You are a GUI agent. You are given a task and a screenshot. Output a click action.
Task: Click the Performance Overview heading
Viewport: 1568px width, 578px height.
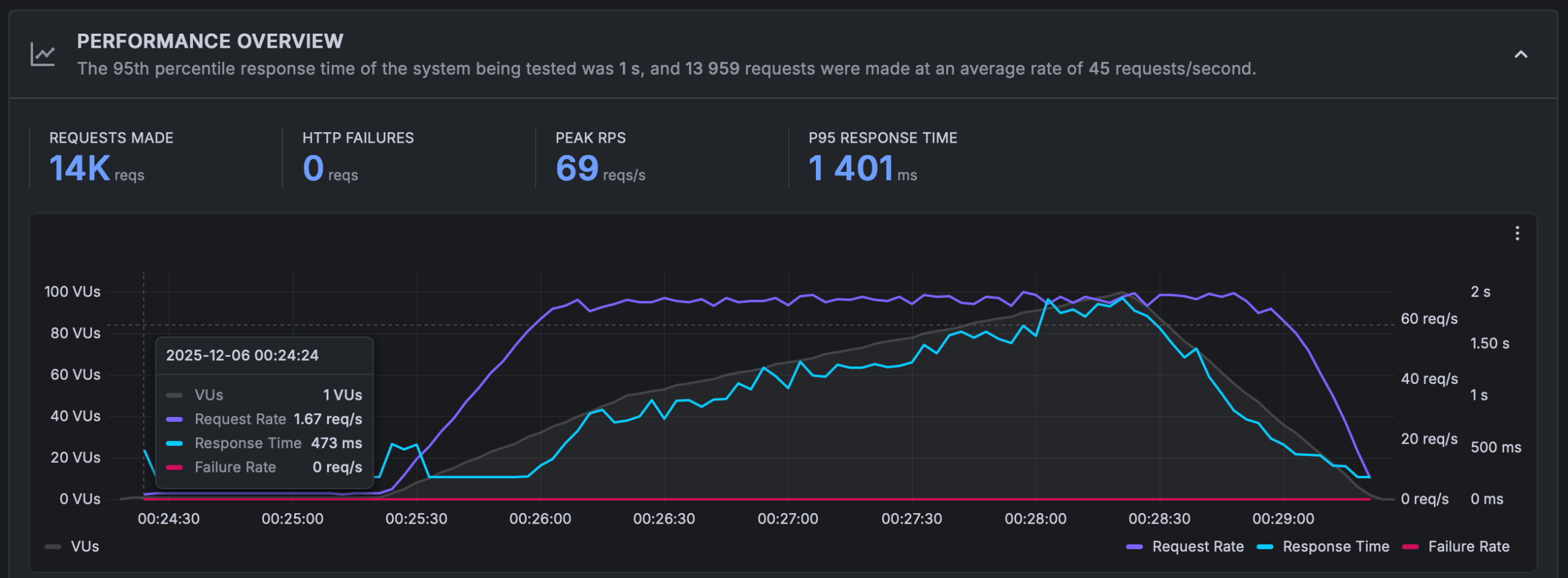pyautogui.click(x=210, y=41)
